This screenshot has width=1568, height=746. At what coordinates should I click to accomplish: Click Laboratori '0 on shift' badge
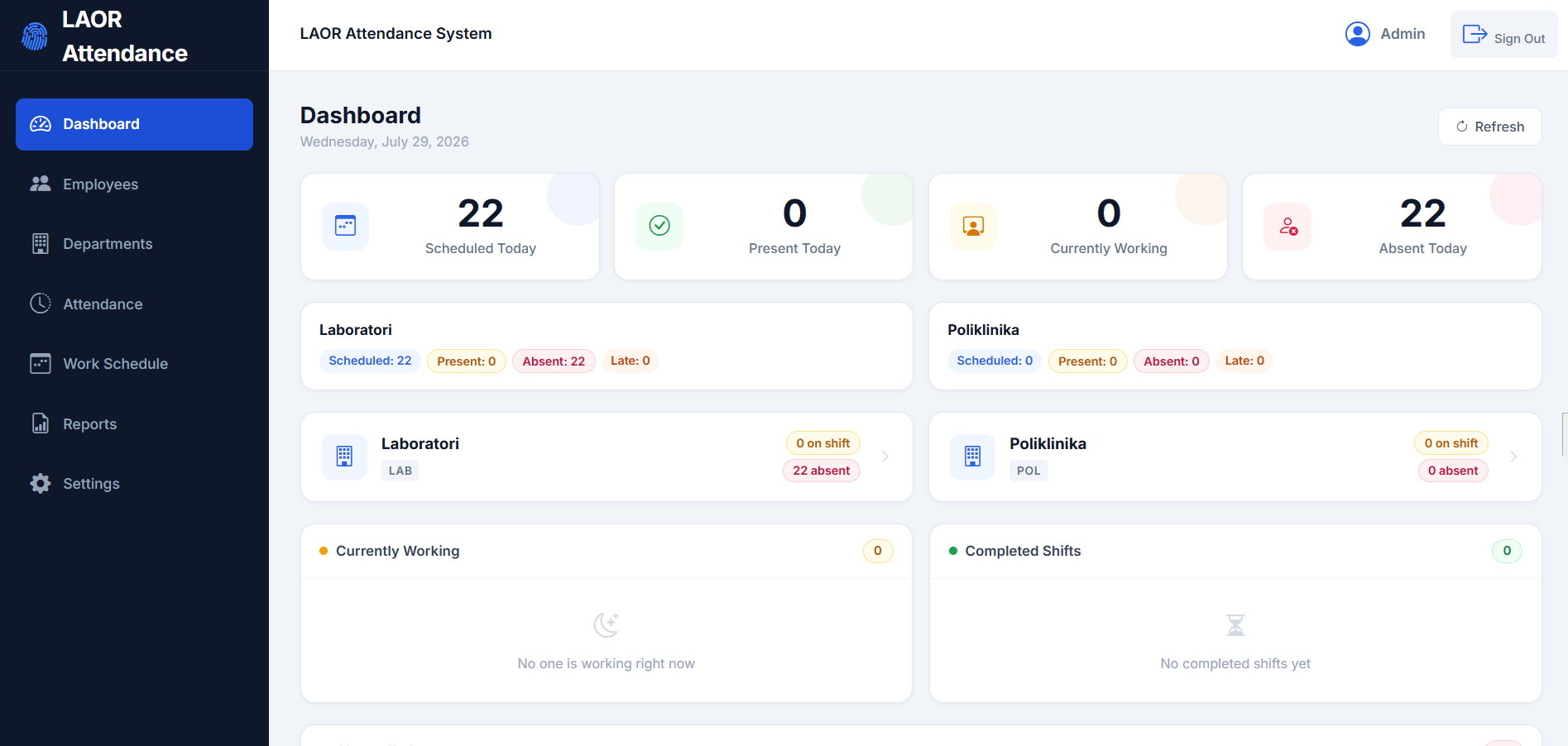click(x=823, y=443)
